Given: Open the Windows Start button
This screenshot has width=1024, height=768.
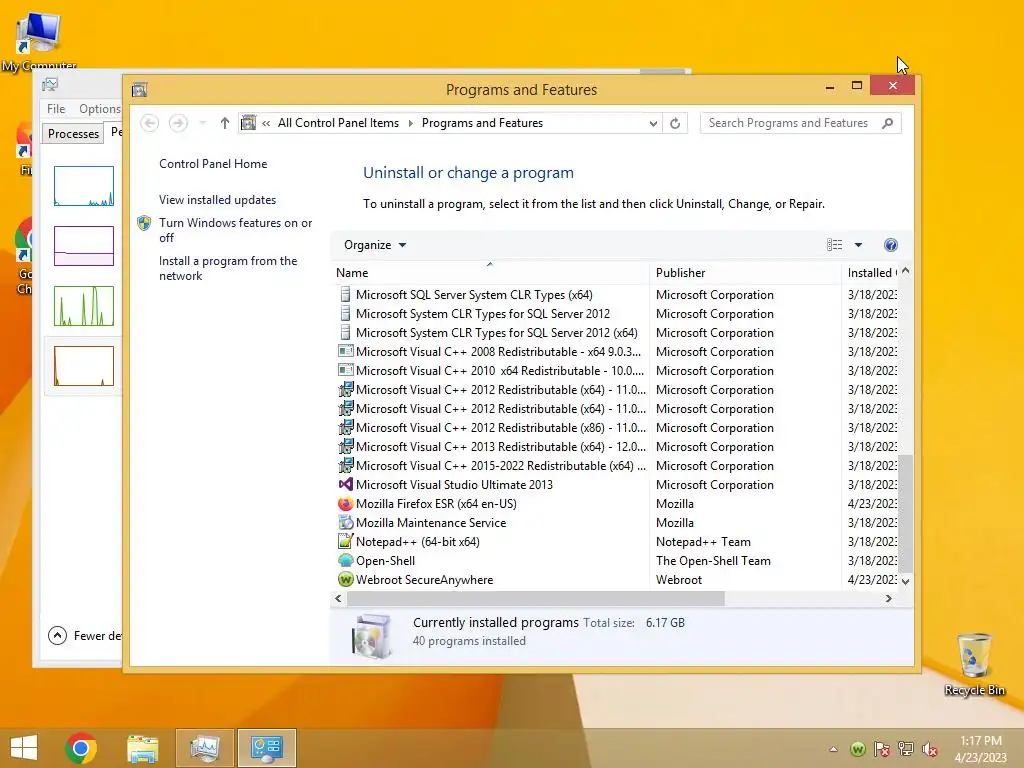Looking at the screenshot, I should click(24, 748).
